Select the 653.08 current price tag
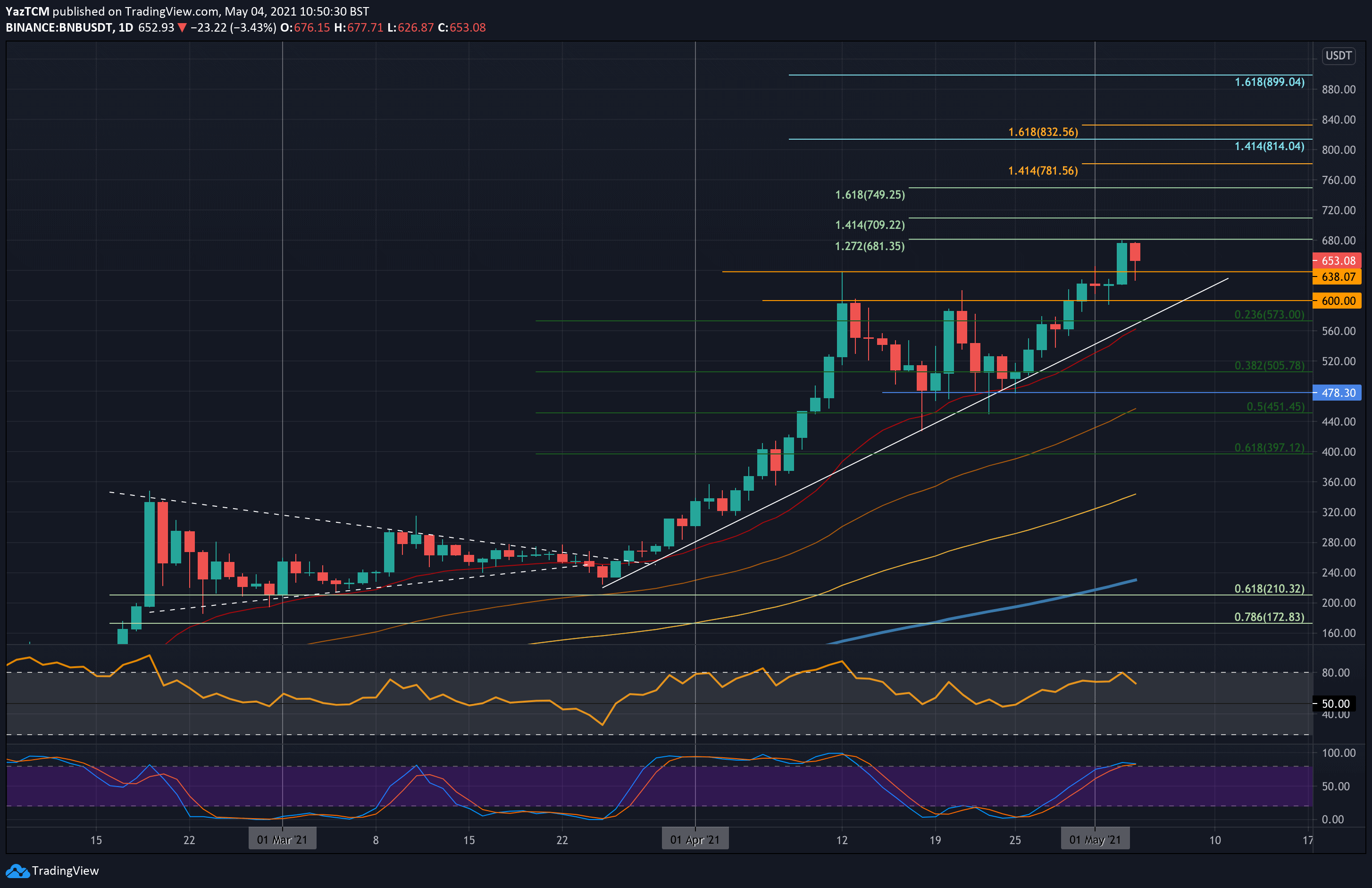1372x888 pixels. (1338, 260)
